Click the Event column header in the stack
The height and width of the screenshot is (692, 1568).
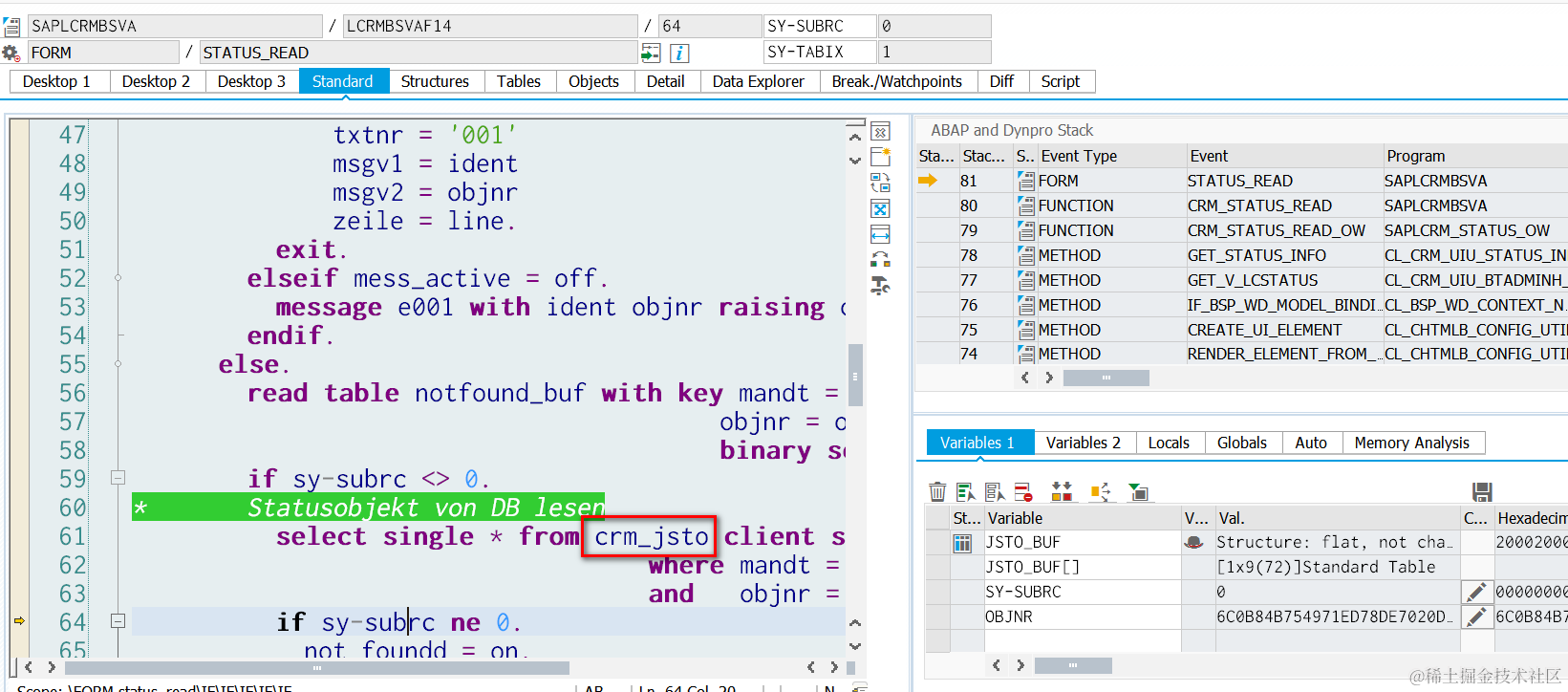[1283, 156]
